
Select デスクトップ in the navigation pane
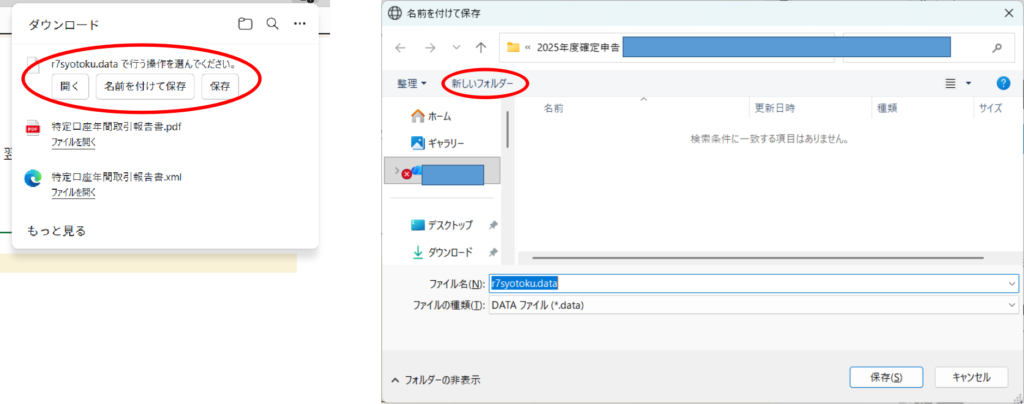(x=449, y=225)
